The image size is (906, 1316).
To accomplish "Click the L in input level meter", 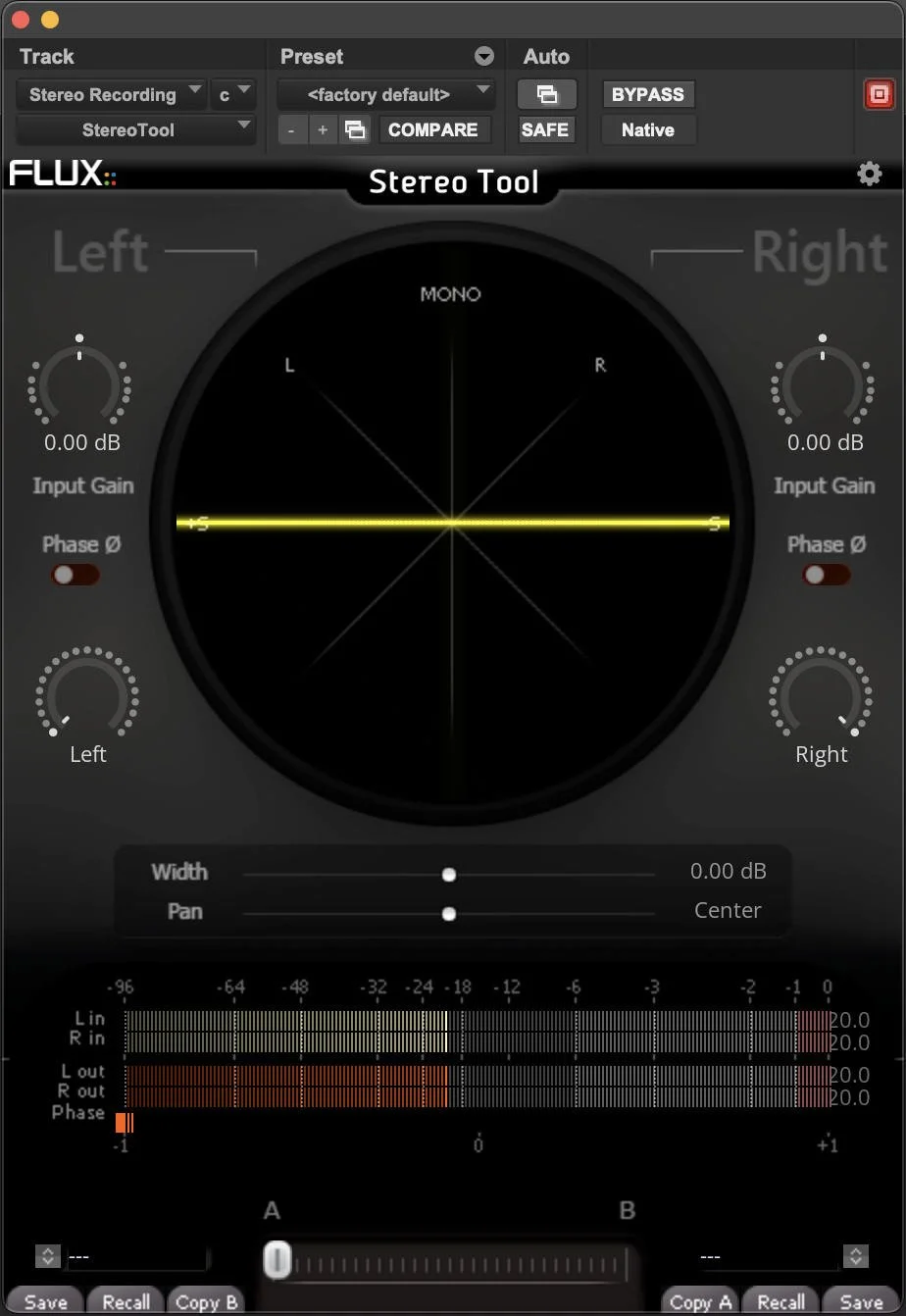I will click(x=477, y=1020).
